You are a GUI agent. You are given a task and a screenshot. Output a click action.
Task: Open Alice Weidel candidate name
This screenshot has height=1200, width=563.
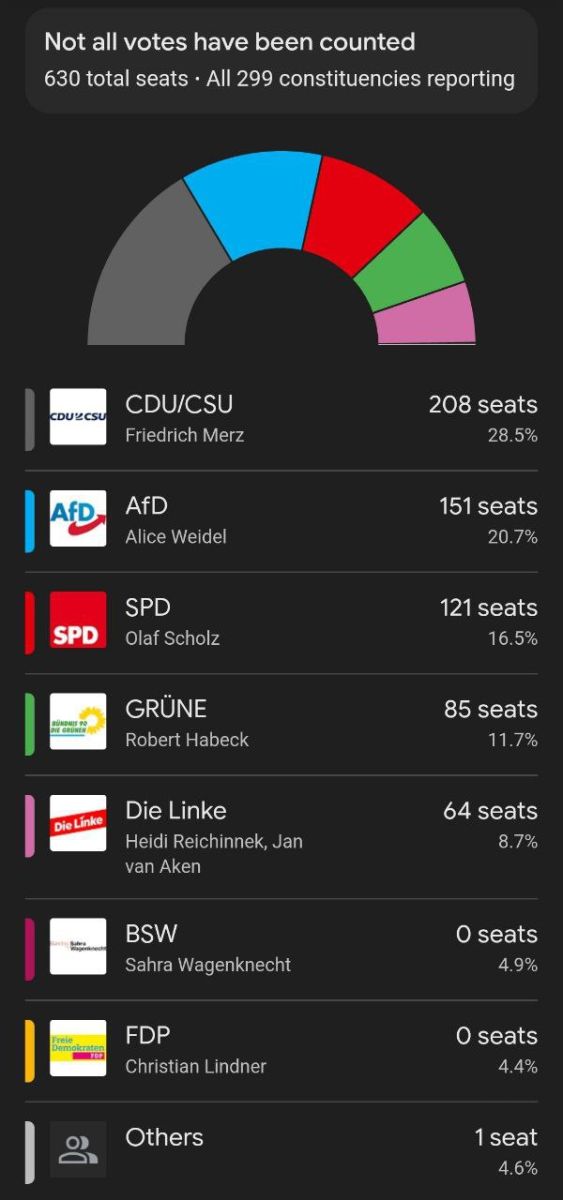click(176, 537)
